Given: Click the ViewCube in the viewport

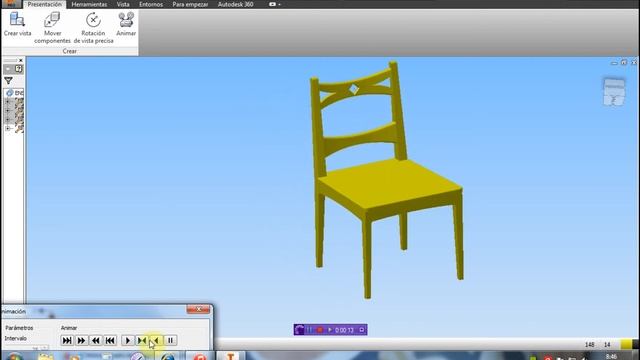Looking at the screenshot, I should click(x=614, y=92).
